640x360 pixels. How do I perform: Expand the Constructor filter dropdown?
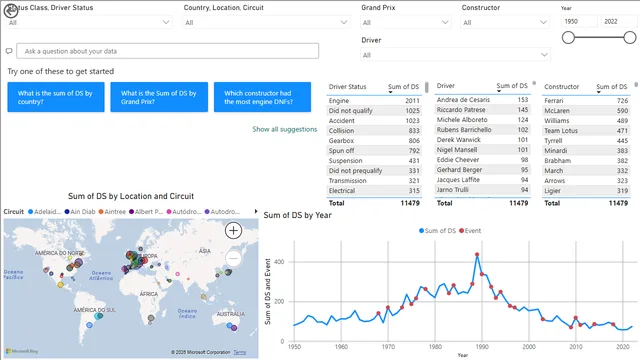coord(504,22)
